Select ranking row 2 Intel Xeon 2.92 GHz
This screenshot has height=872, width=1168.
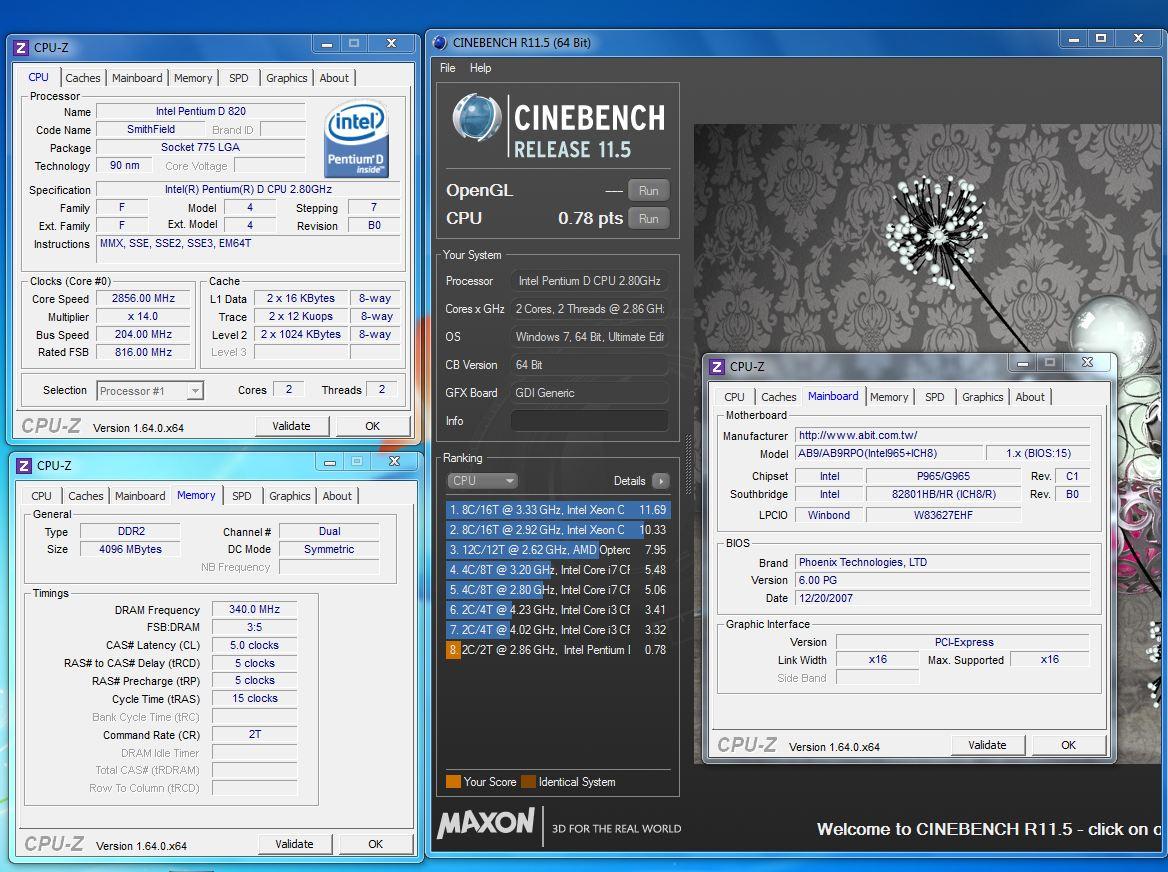click(558, 530)
